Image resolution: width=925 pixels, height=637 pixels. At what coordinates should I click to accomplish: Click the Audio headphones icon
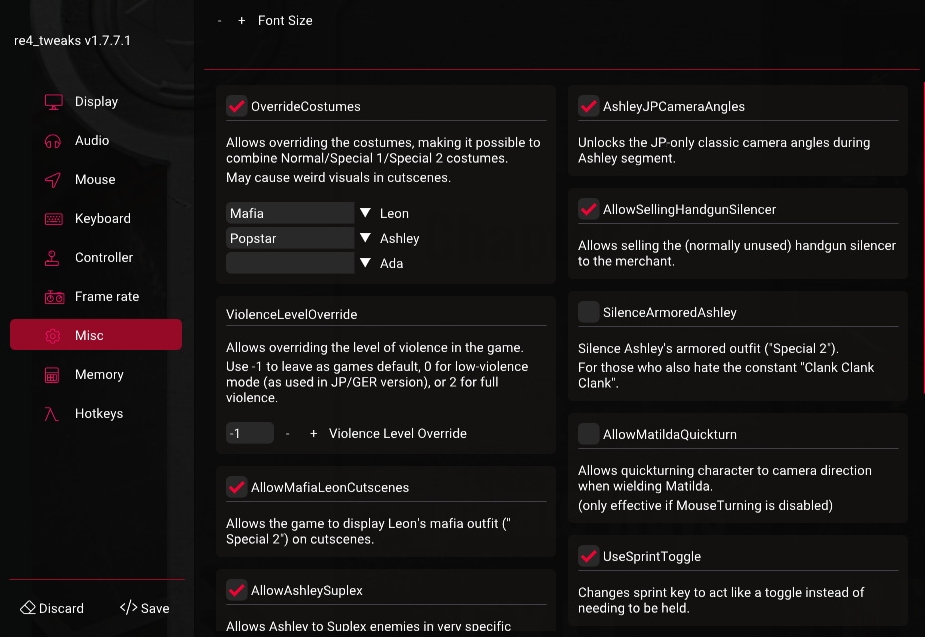[53, 141]
